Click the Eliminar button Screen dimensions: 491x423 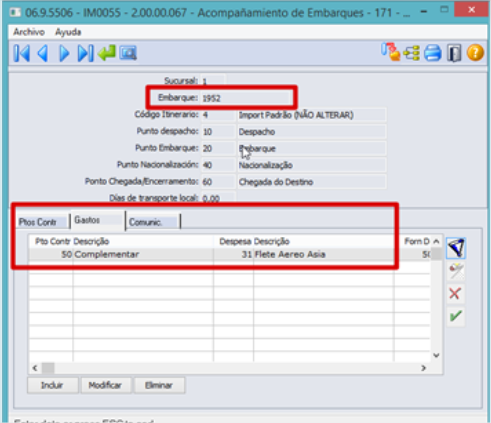(x=159, y=385)
